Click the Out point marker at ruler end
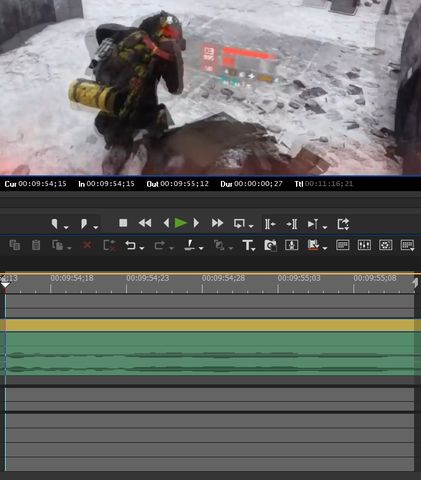Viewport: 421px width, 480px height. point(415,283)
